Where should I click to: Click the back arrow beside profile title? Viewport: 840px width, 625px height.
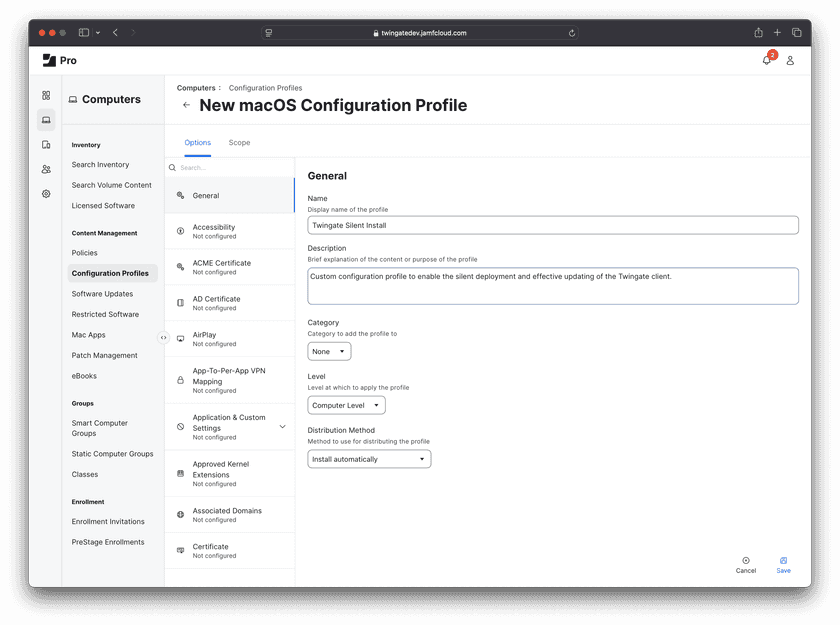click(186, 105)
